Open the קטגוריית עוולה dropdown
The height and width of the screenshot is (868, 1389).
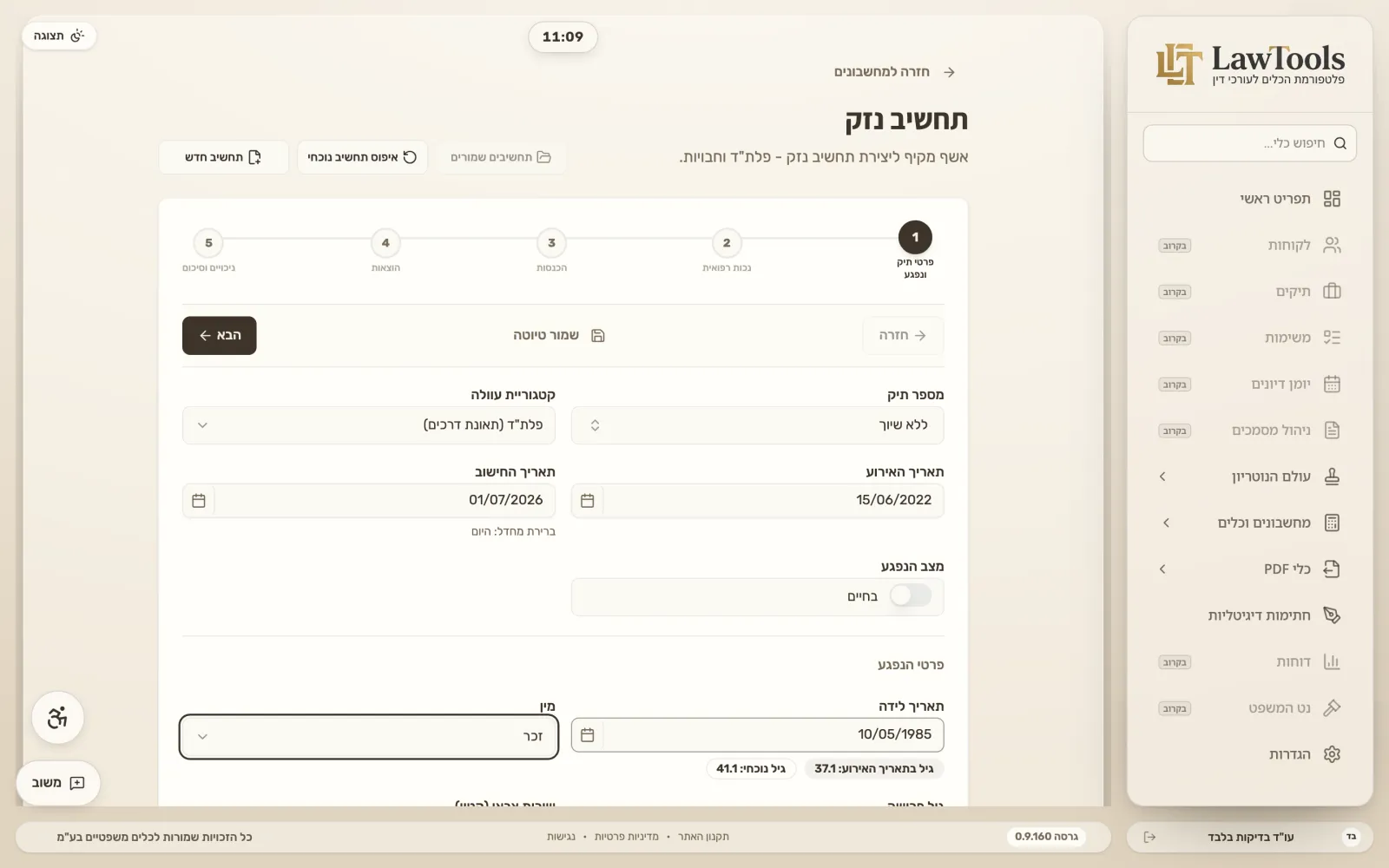[x=369, y=425]
